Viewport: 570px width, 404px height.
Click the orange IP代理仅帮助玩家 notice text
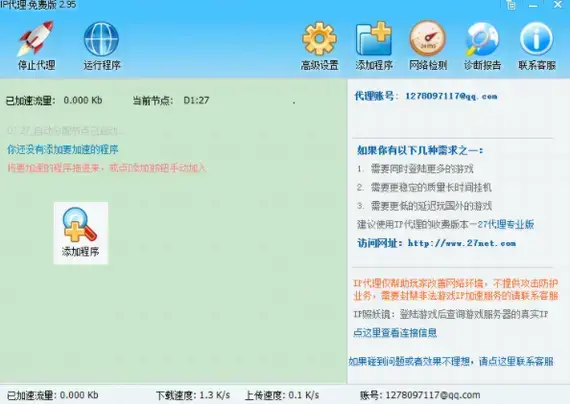(456, 289)
